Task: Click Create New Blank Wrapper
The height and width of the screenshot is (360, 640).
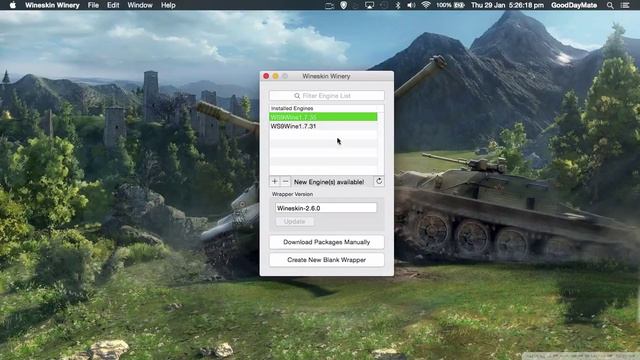Action: pyautogui.click(x=327, y=260)
